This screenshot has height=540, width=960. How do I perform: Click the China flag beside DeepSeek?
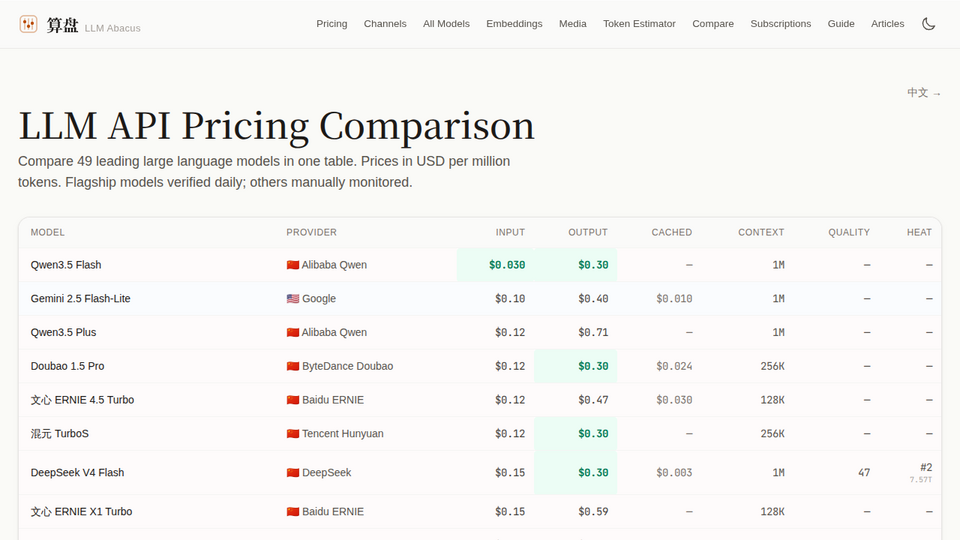(293, 473)
